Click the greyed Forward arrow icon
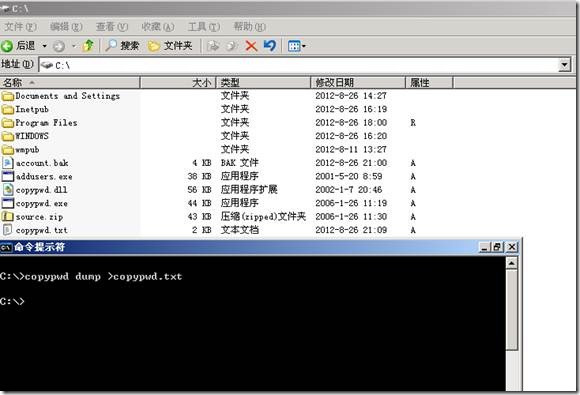Image resolution: width=580 pixels, height=395 pixels. (x=59, y=46)
